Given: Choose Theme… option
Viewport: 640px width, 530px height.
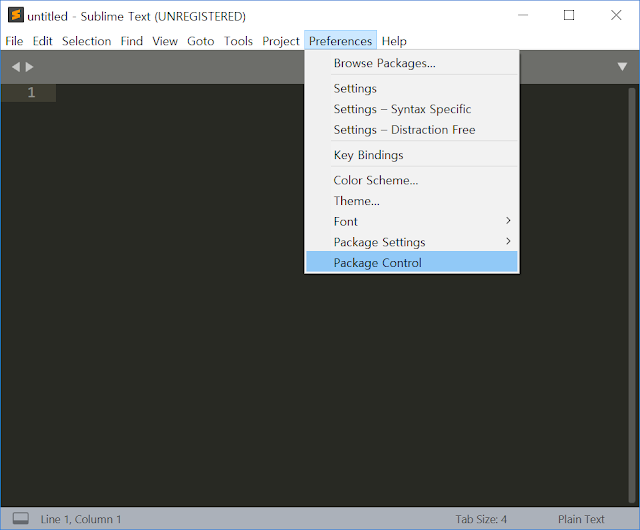Looking at the screenshot, I should point(412,201).
